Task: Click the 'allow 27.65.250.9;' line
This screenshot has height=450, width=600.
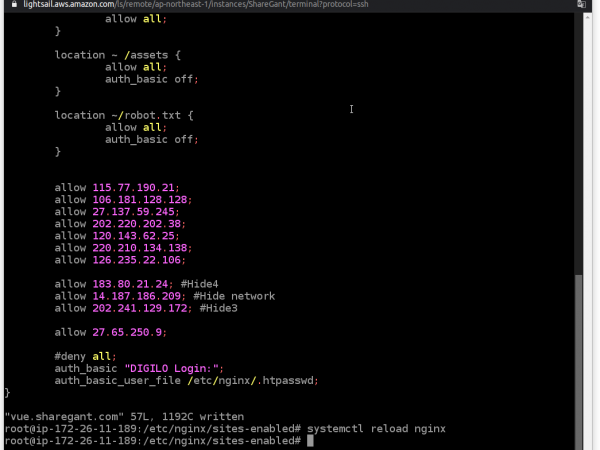Action: [110, 332]
